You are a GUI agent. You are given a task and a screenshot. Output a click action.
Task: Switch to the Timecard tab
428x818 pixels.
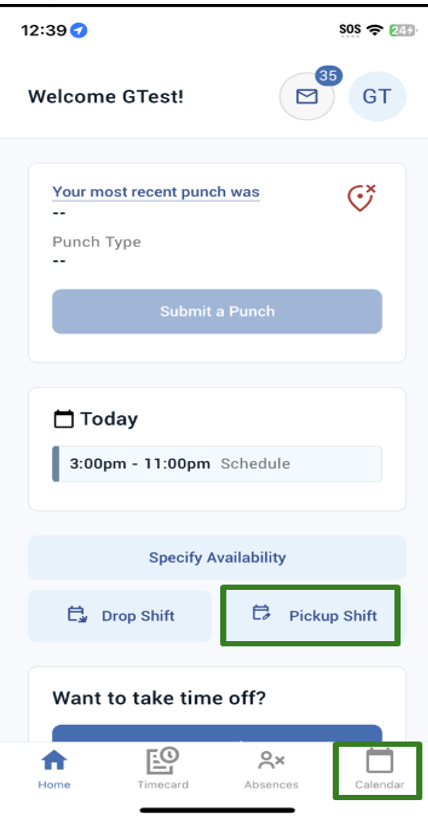point(163,769)
